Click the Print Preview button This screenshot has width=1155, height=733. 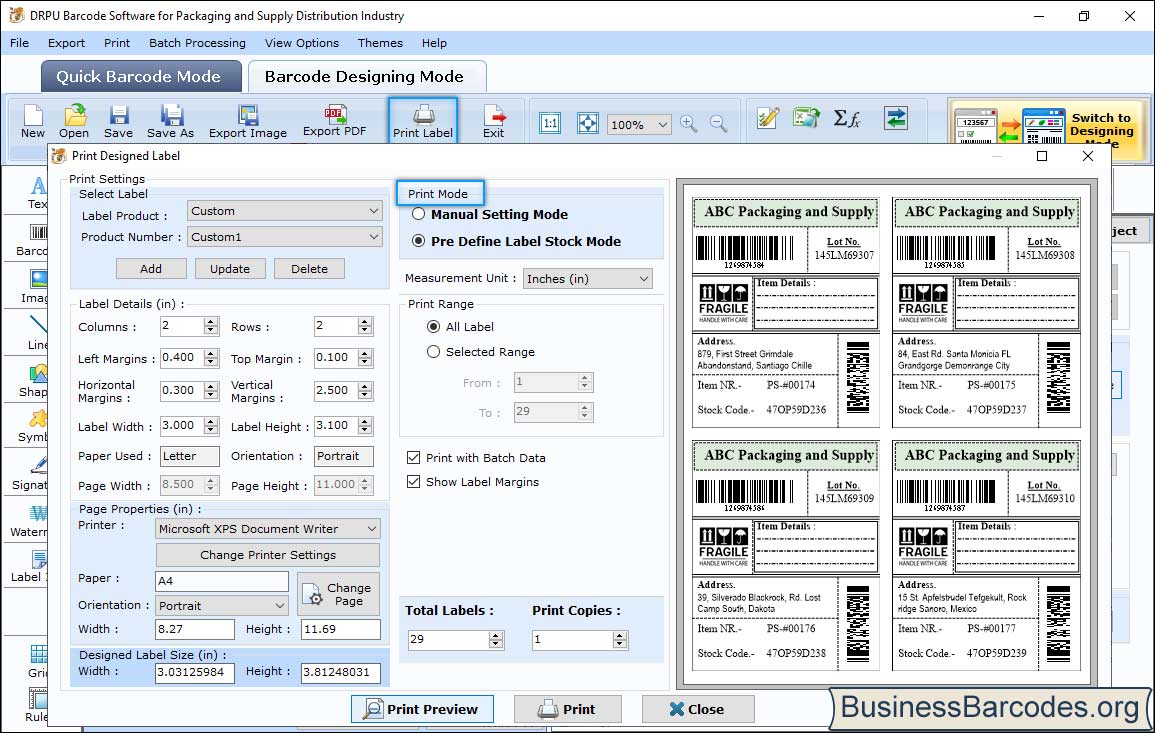click(422, 709)
